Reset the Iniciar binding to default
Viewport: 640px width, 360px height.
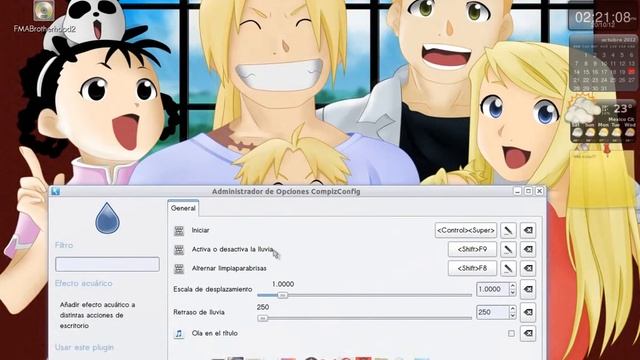pyautogui.click(x=528, y=231)
